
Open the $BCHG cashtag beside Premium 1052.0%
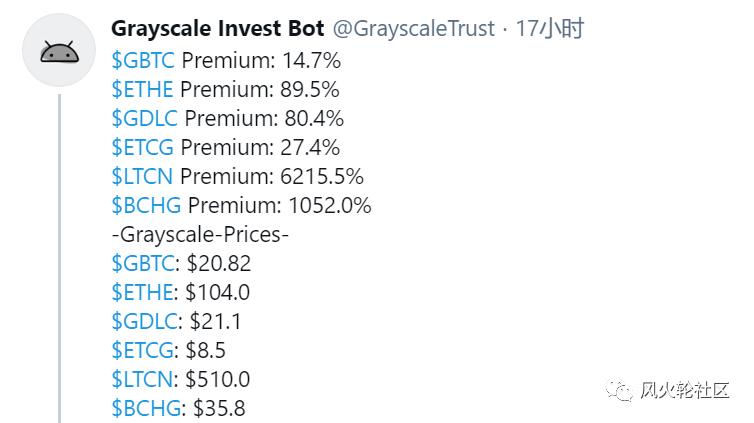146,205
